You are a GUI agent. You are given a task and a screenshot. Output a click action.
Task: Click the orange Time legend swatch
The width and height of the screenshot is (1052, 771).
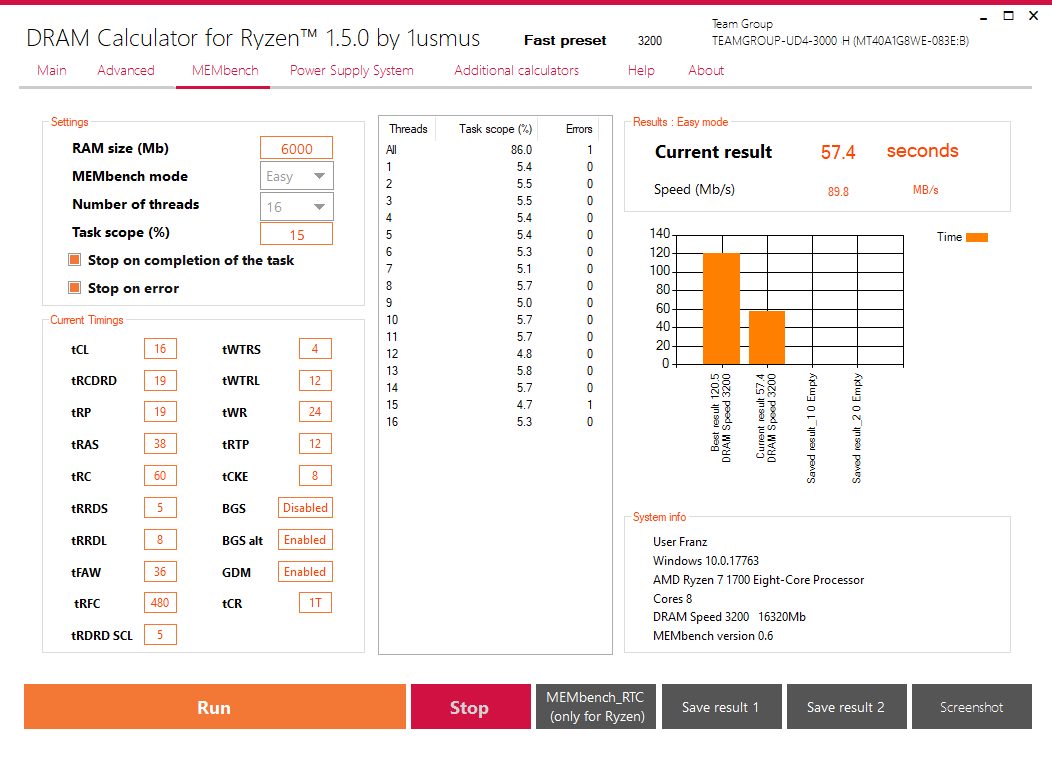click(x=977, y=237)
